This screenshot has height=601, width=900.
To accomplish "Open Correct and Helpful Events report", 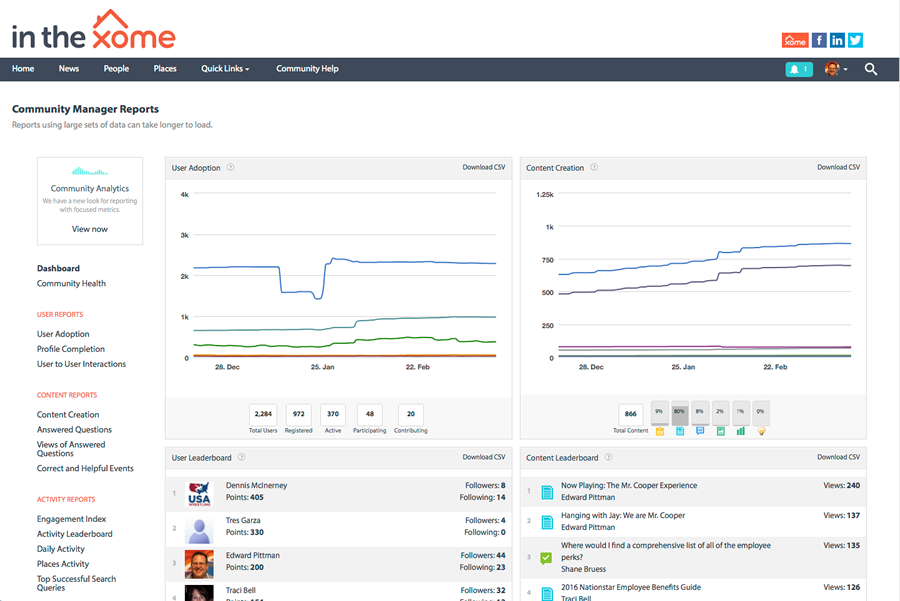I will [x=85, y=468].
